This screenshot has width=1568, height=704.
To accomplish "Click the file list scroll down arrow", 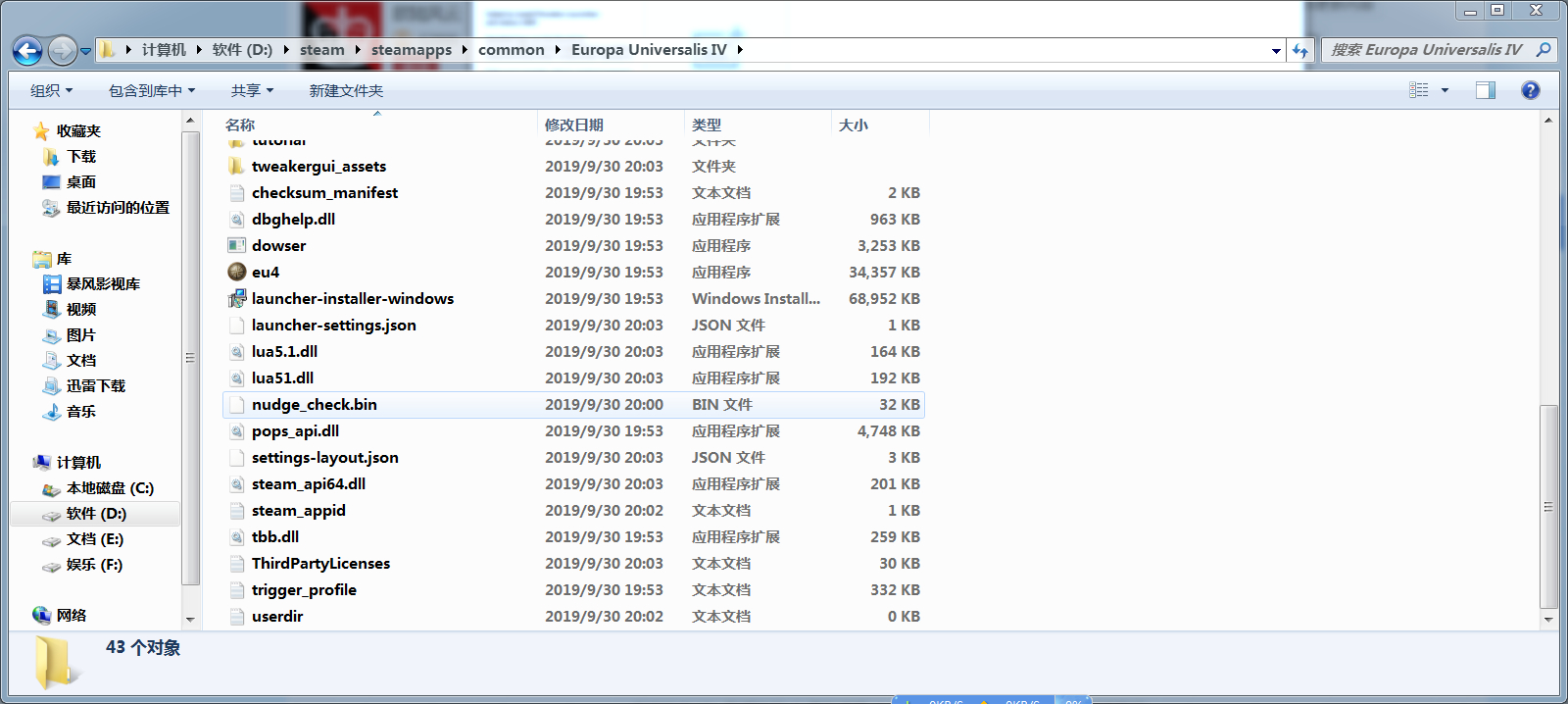I will point(1548,620).
